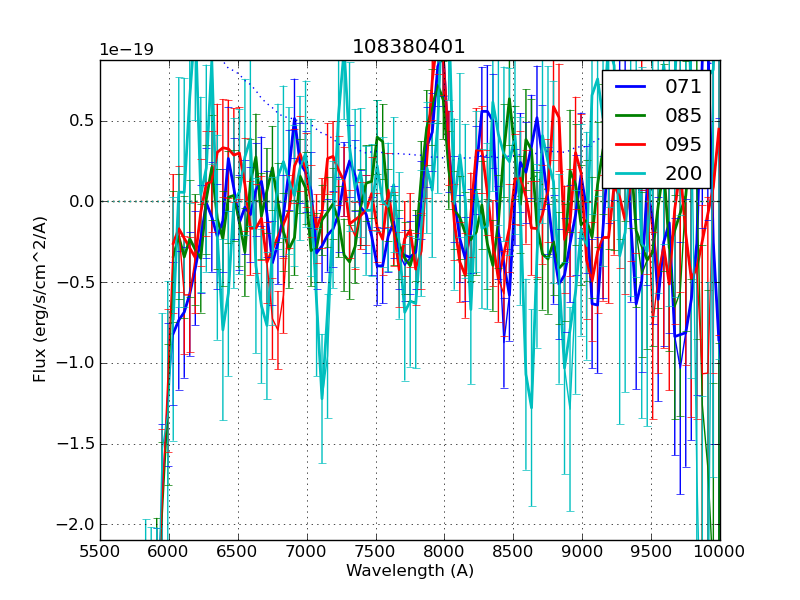Click the 200 legend label
The image size is (800, 600).
pos(684,173)
